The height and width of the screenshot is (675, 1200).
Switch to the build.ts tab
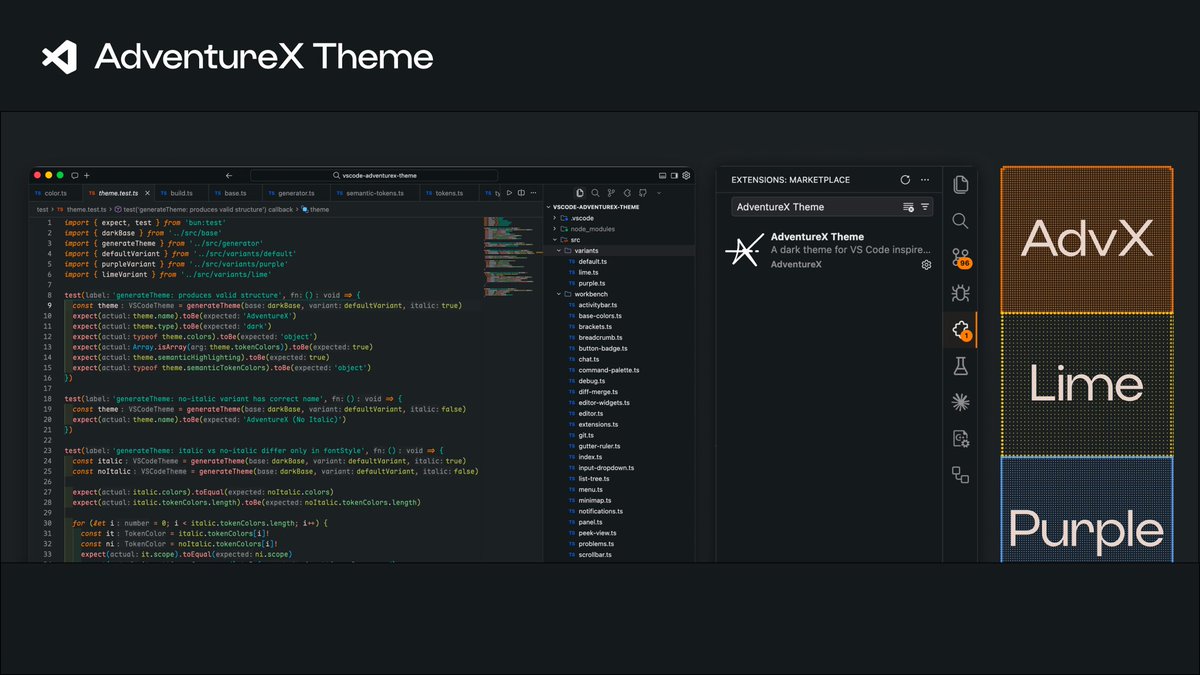click(x=181, y=193)
